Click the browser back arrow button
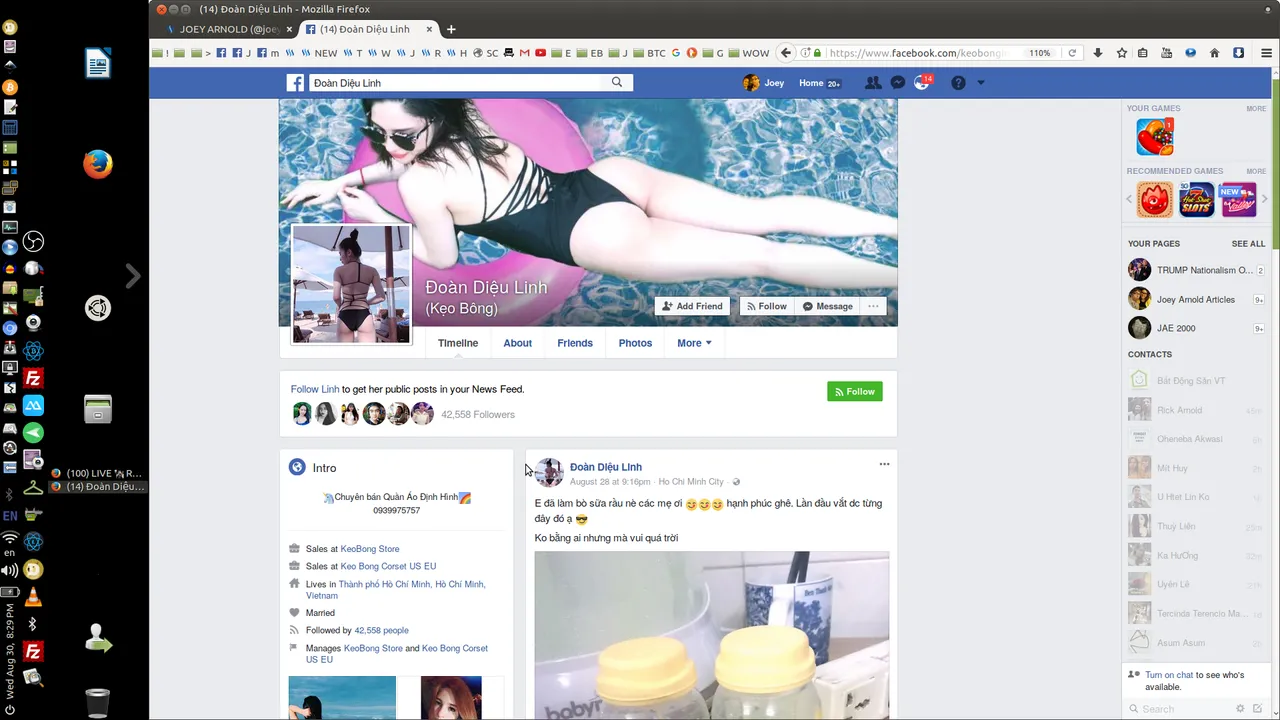Screen dimensions: 1280x720 click(786, 53)
